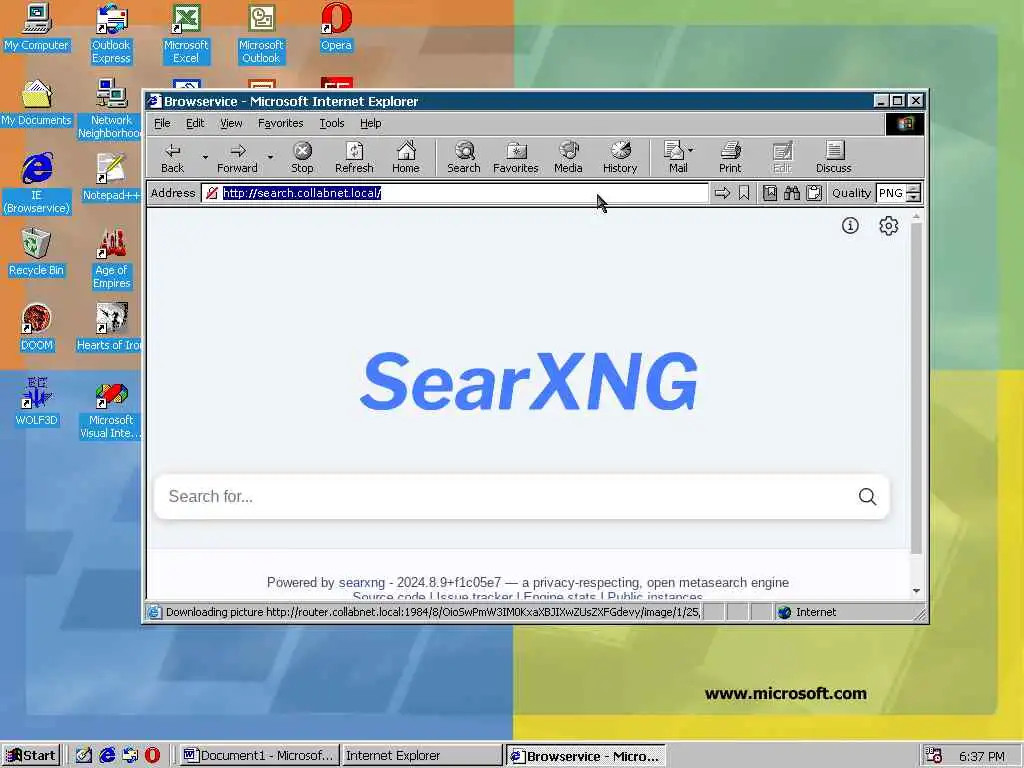The image size is (1024, 768).
Task: Open Microsoft Outlook desktop shortcut
Action: [x=261, y=34]
